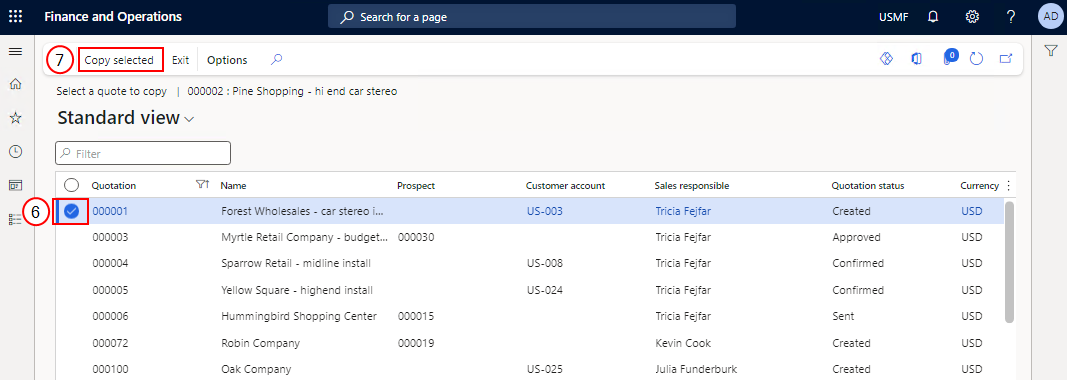Screen dimensions: 1067x380
Task: Toggle the select-all rows checkbox
Action: click(x=71, y=185)
